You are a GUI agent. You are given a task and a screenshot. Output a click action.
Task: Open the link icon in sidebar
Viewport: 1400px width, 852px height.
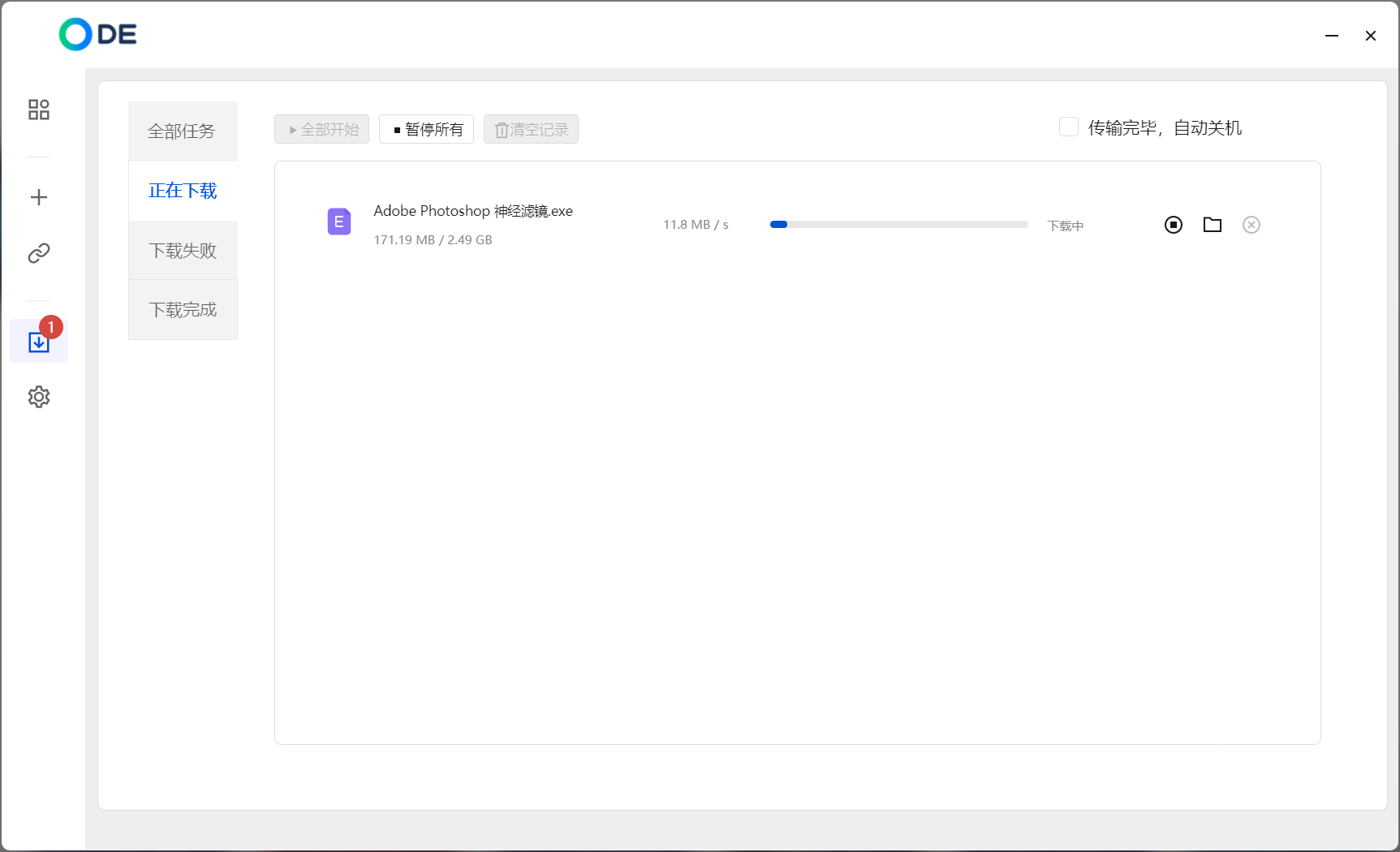39,254
